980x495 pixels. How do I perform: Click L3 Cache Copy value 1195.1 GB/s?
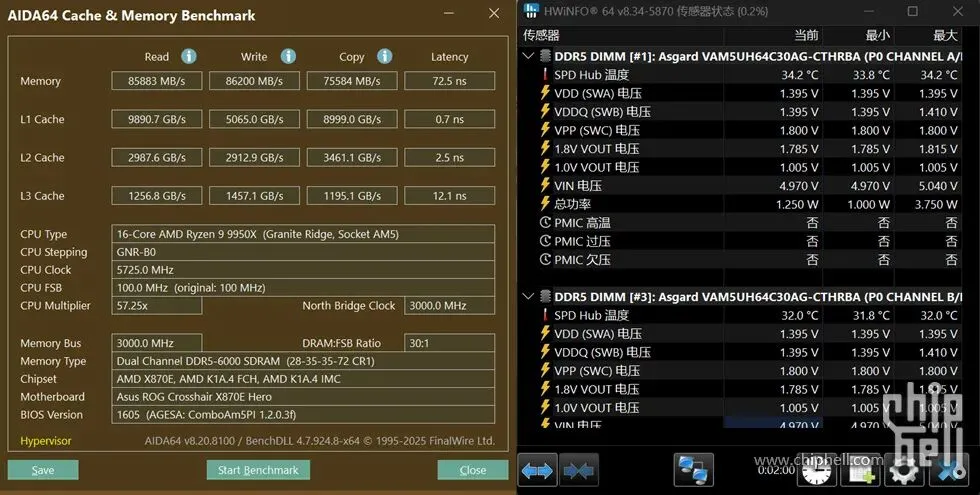coord(352,196)
